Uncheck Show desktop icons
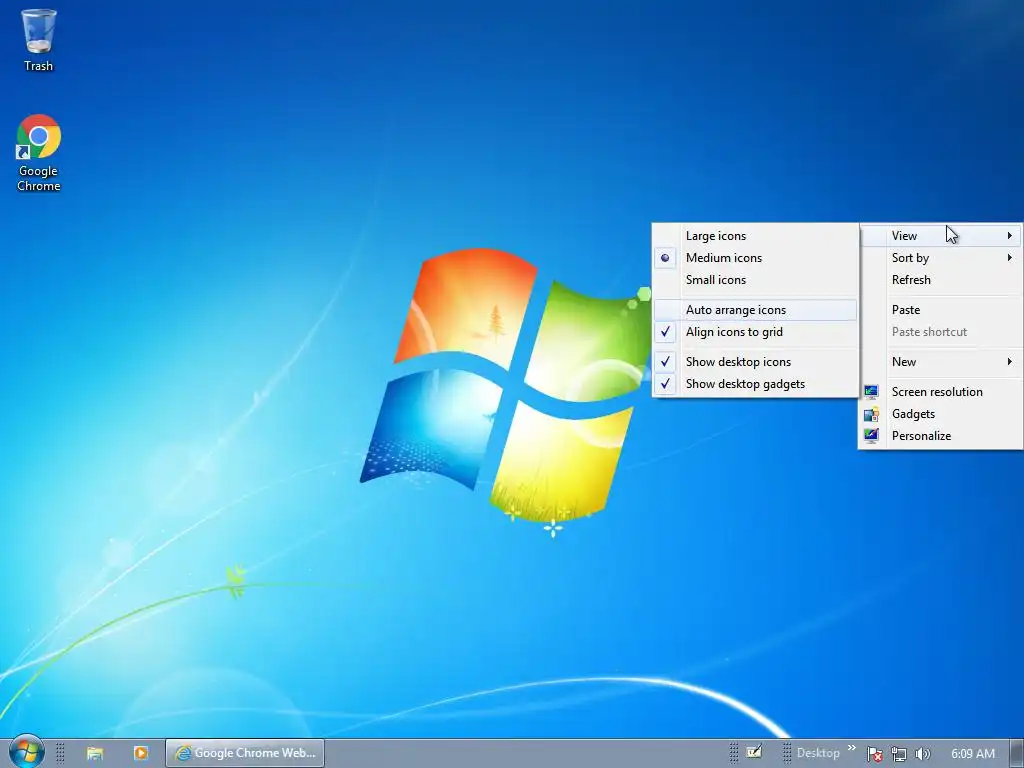Image resolution: width=1024 pixels, height=768 pixels. tap(756, 362)
